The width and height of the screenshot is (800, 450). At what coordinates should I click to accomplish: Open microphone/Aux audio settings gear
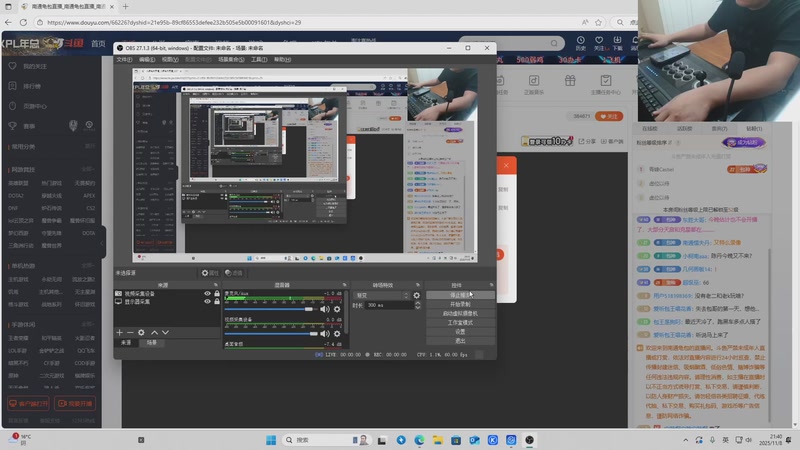pos(337,309)
